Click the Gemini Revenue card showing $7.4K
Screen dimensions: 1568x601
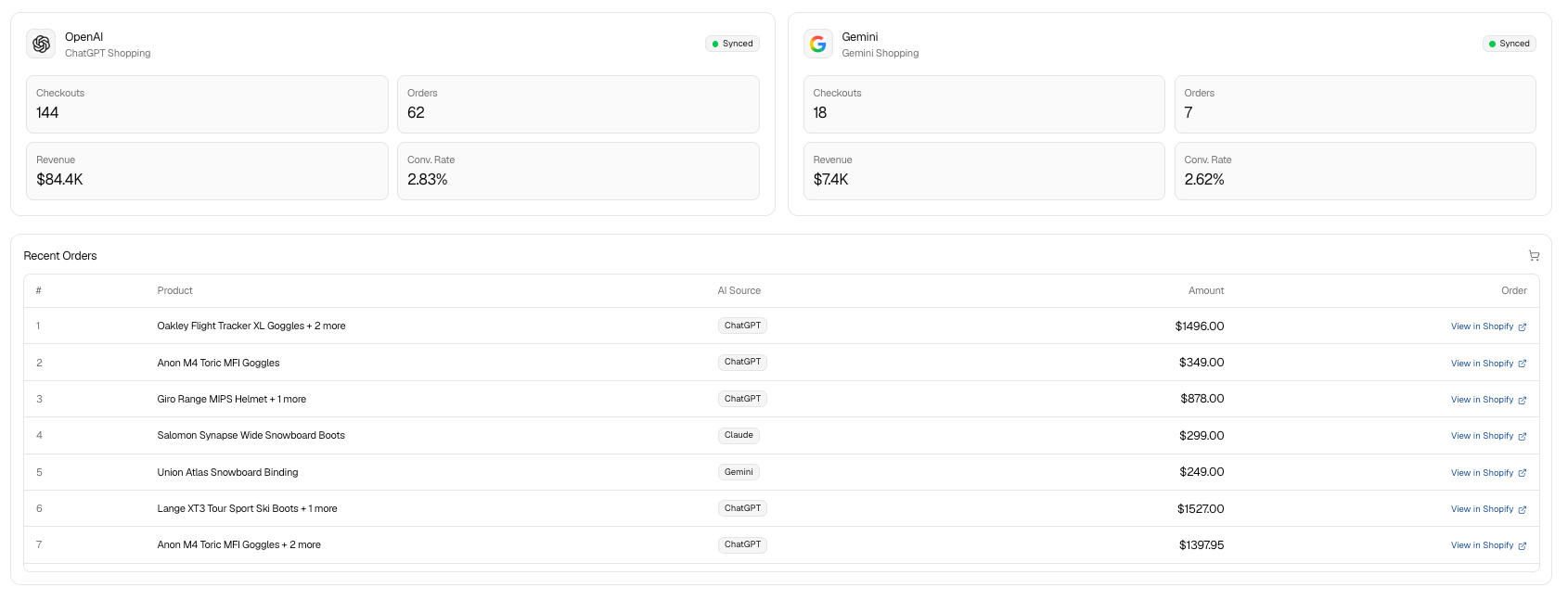tap(983, 171)
